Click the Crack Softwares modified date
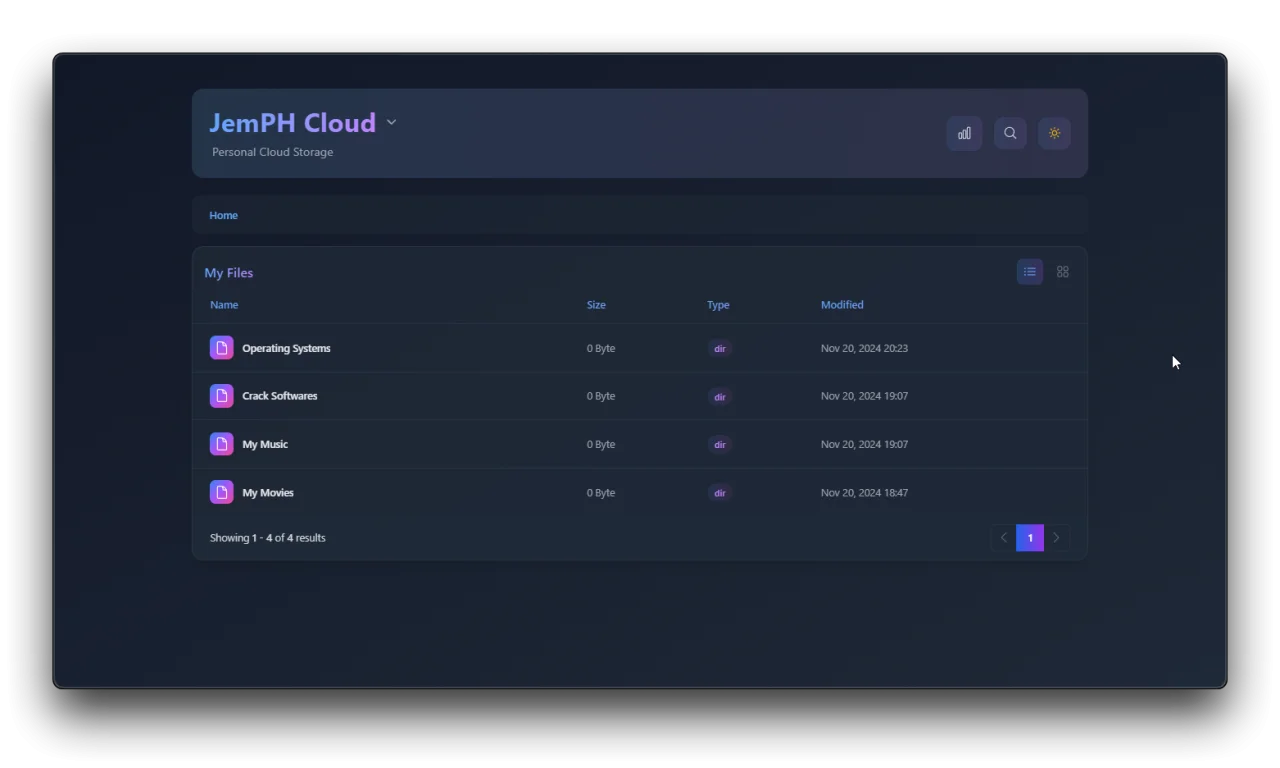The height and width of the screenshot is (768, 1280). 864,397
